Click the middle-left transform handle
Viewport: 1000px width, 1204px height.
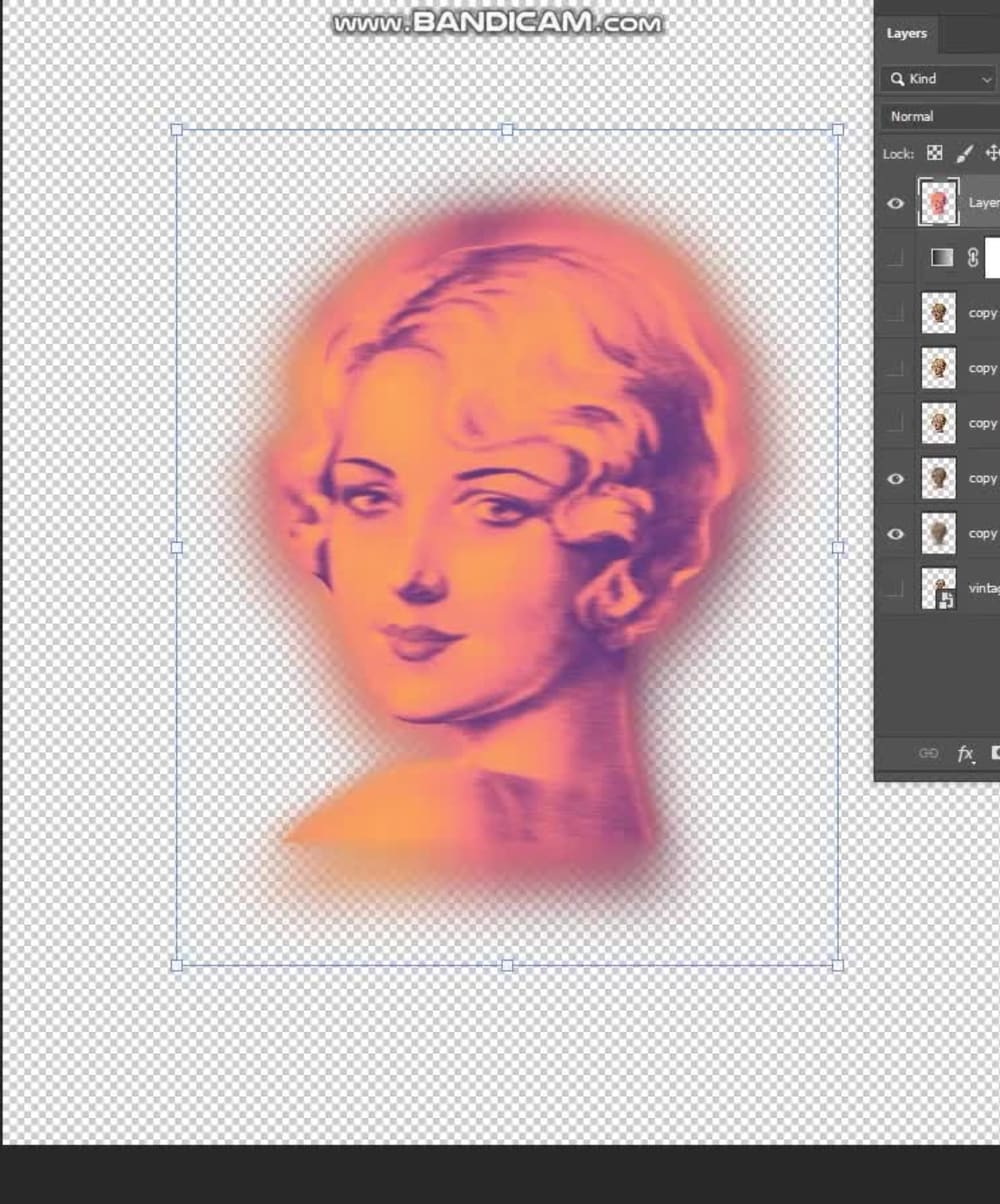coord(177,547)
